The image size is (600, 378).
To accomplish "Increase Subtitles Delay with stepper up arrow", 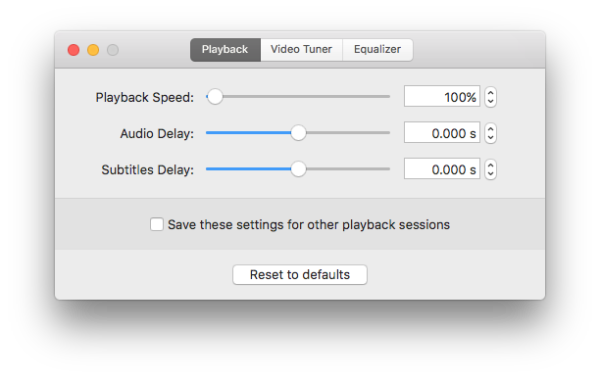I will point(490,165).
